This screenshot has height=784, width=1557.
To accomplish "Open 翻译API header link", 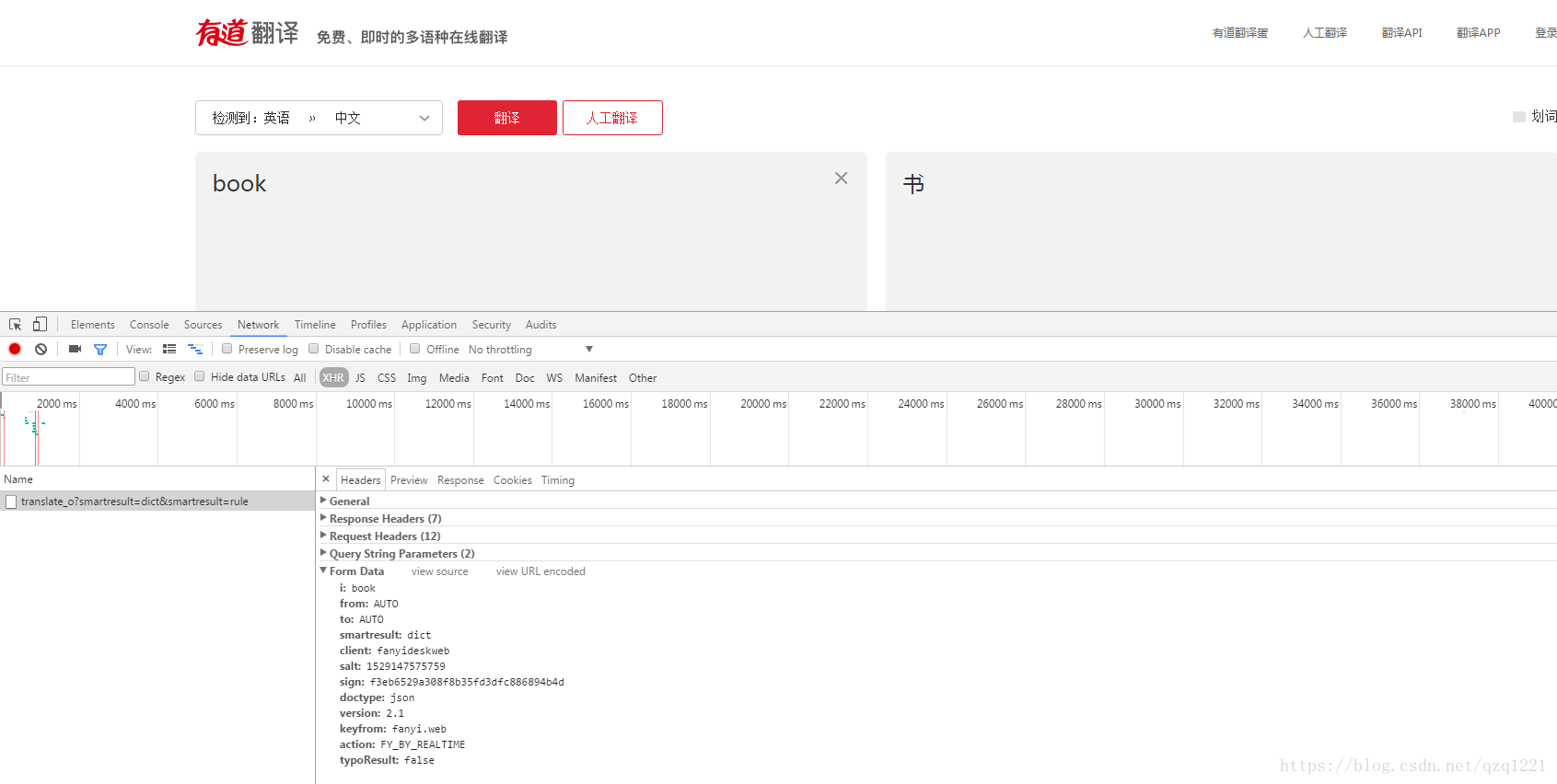I will (1401, 33).
